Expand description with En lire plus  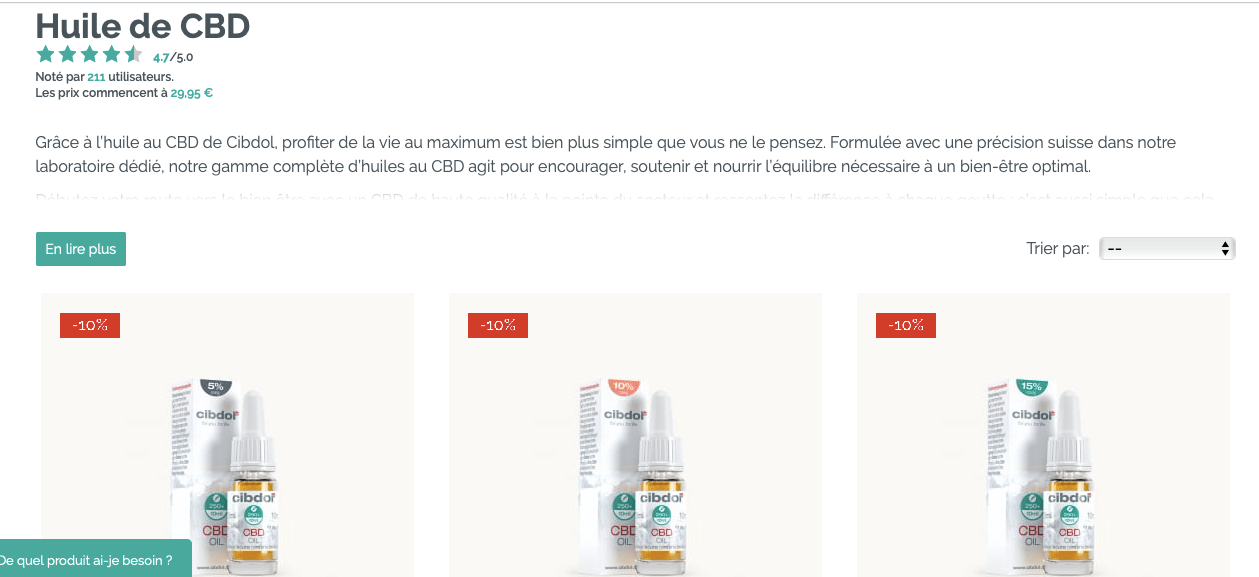[x=81, y=249]
